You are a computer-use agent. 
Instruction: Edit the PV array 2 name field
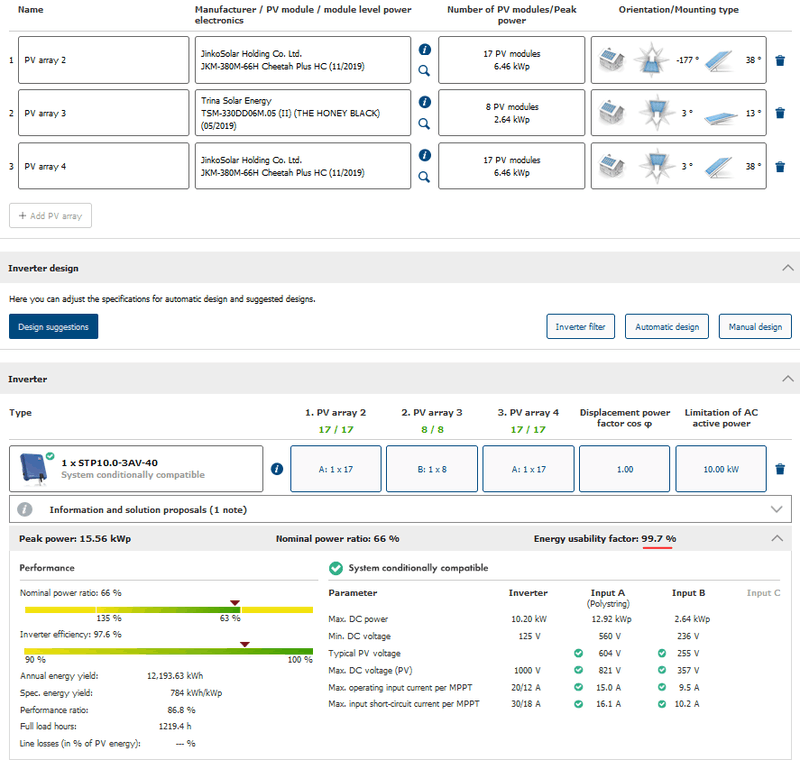pos(104,60)
